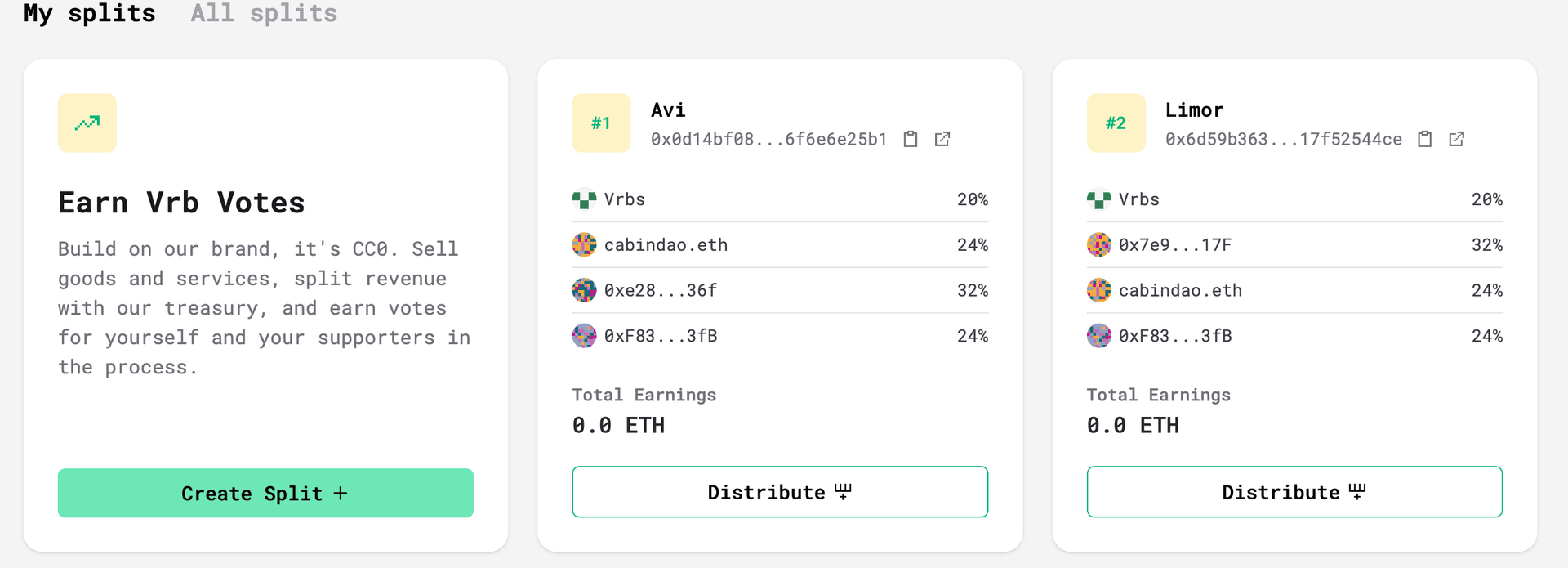The image size is (1568, 568).
Task: Copy Avi split address to clipboard
Action: (911, 139)
